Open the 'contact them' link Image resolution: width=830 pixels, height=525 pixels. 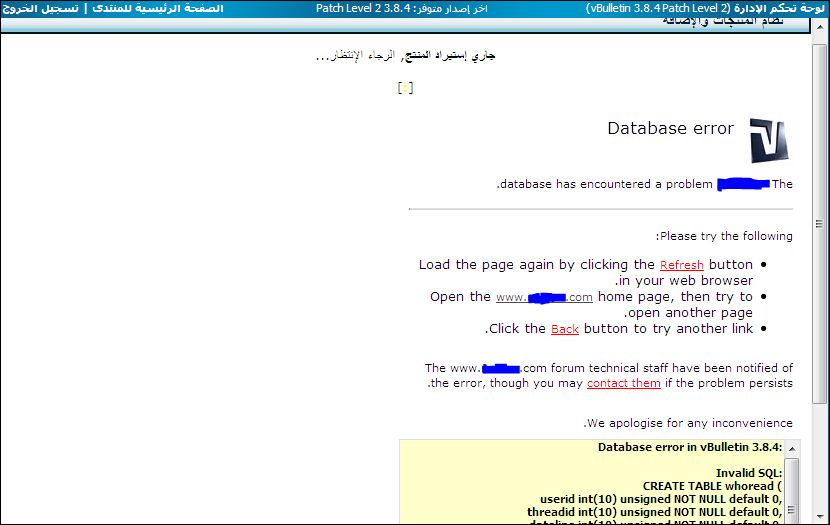tap(623, 383)
